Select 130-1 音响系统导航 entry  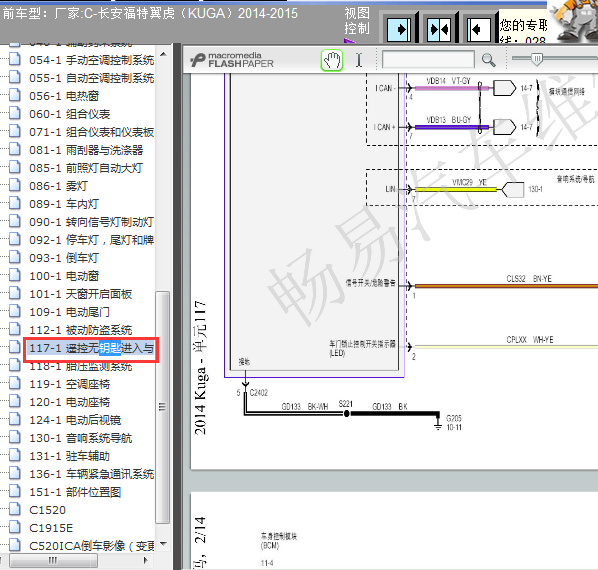click(81, 438)
